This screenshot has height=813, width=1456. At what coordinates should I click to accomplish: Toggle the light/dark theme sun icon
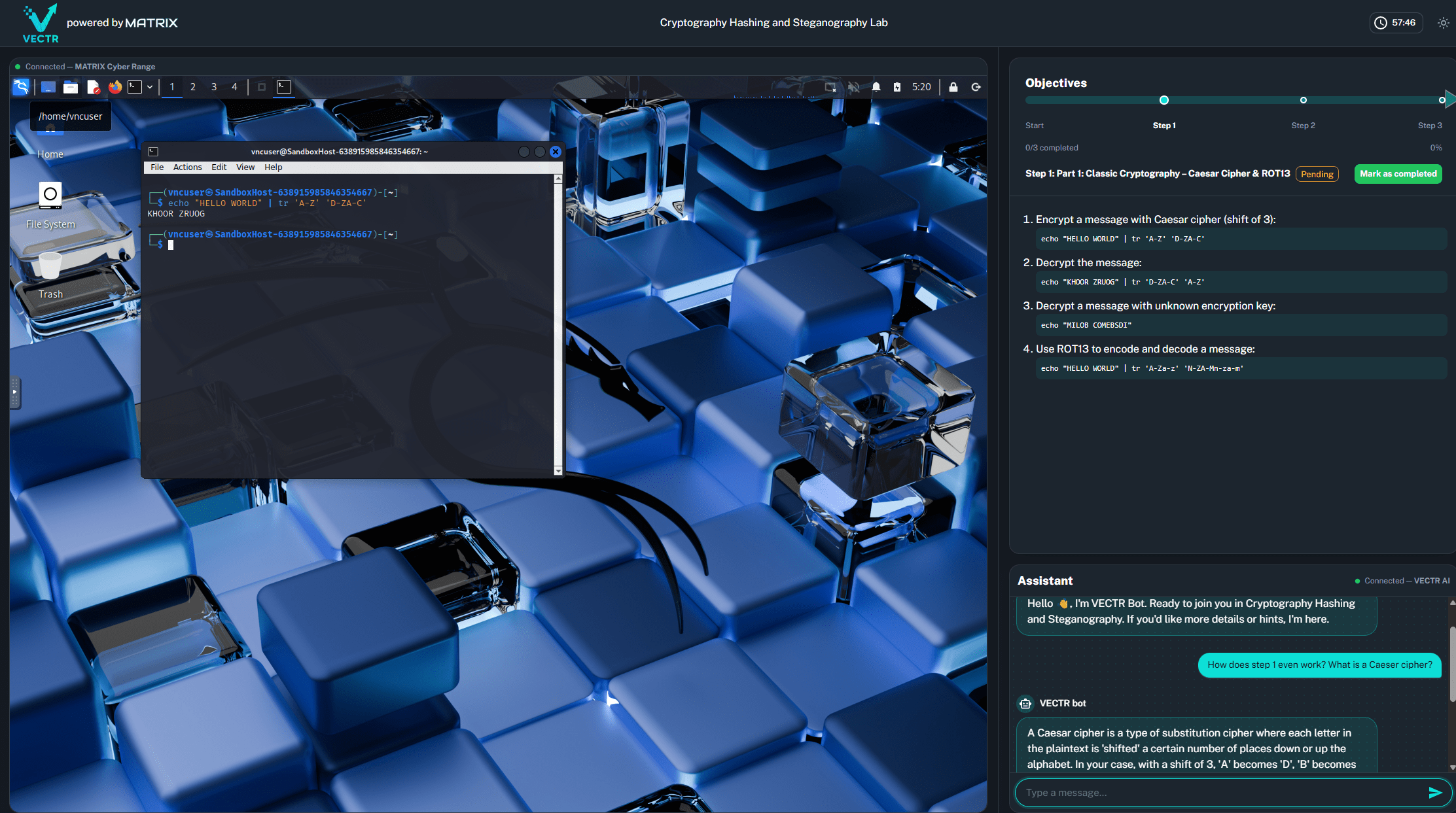[x=1443, y=23]
